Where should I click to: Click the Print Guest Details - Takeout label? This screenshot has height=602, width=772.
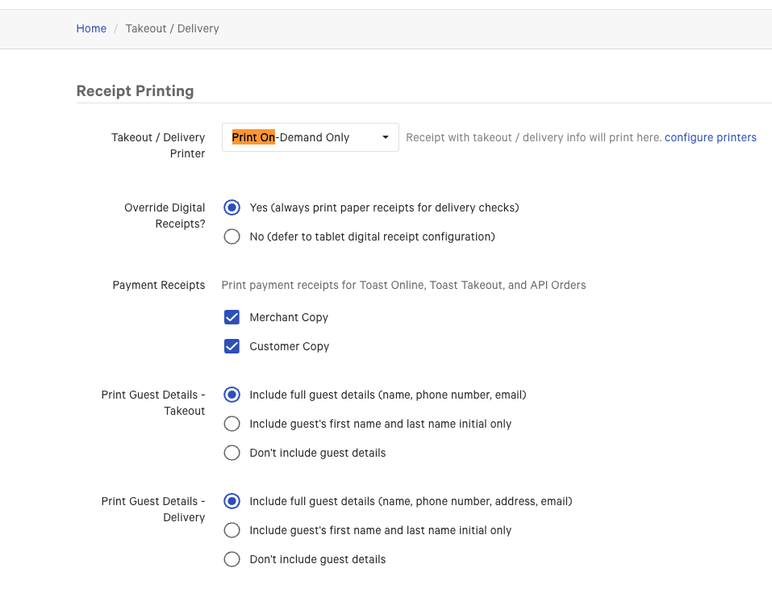pyautogui.click(x=153, y=403)
